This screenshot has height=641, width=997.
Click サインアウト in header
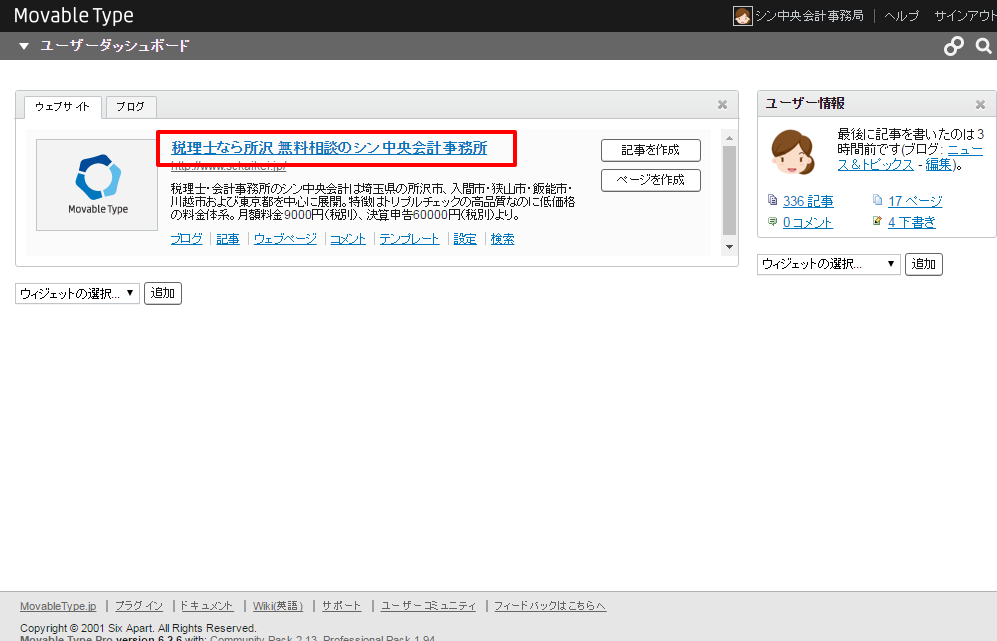click(x=965, y=16)
